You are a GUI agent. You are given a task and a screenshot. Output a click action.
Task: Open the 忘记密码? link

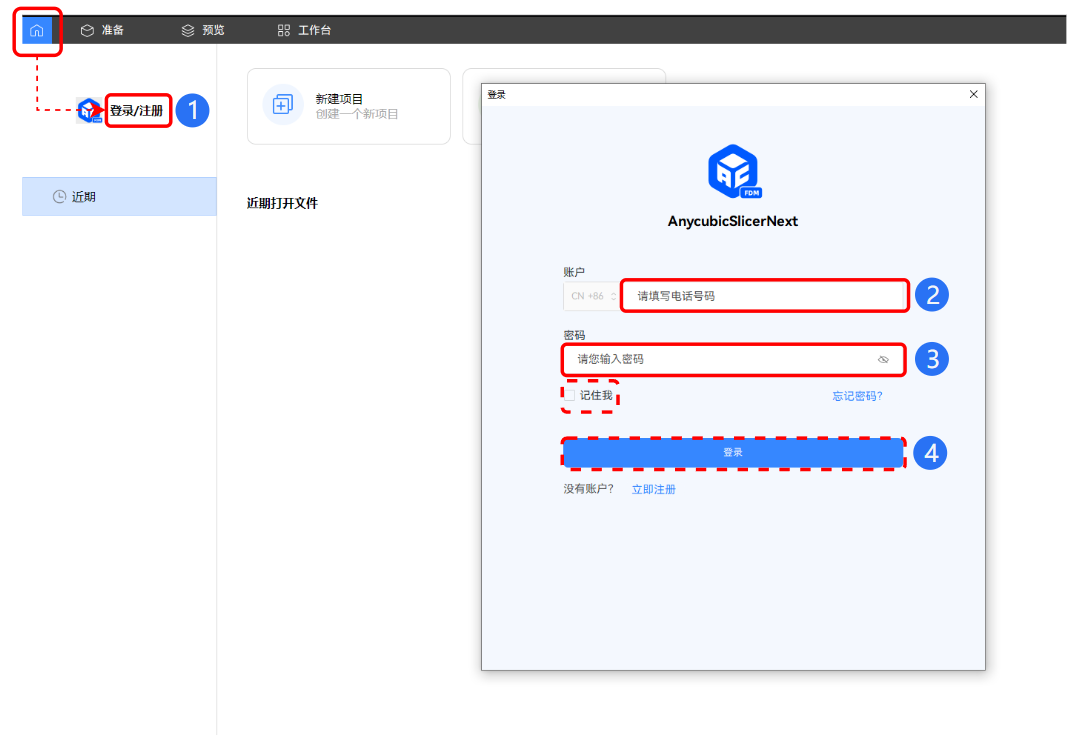tap(857, 396)
